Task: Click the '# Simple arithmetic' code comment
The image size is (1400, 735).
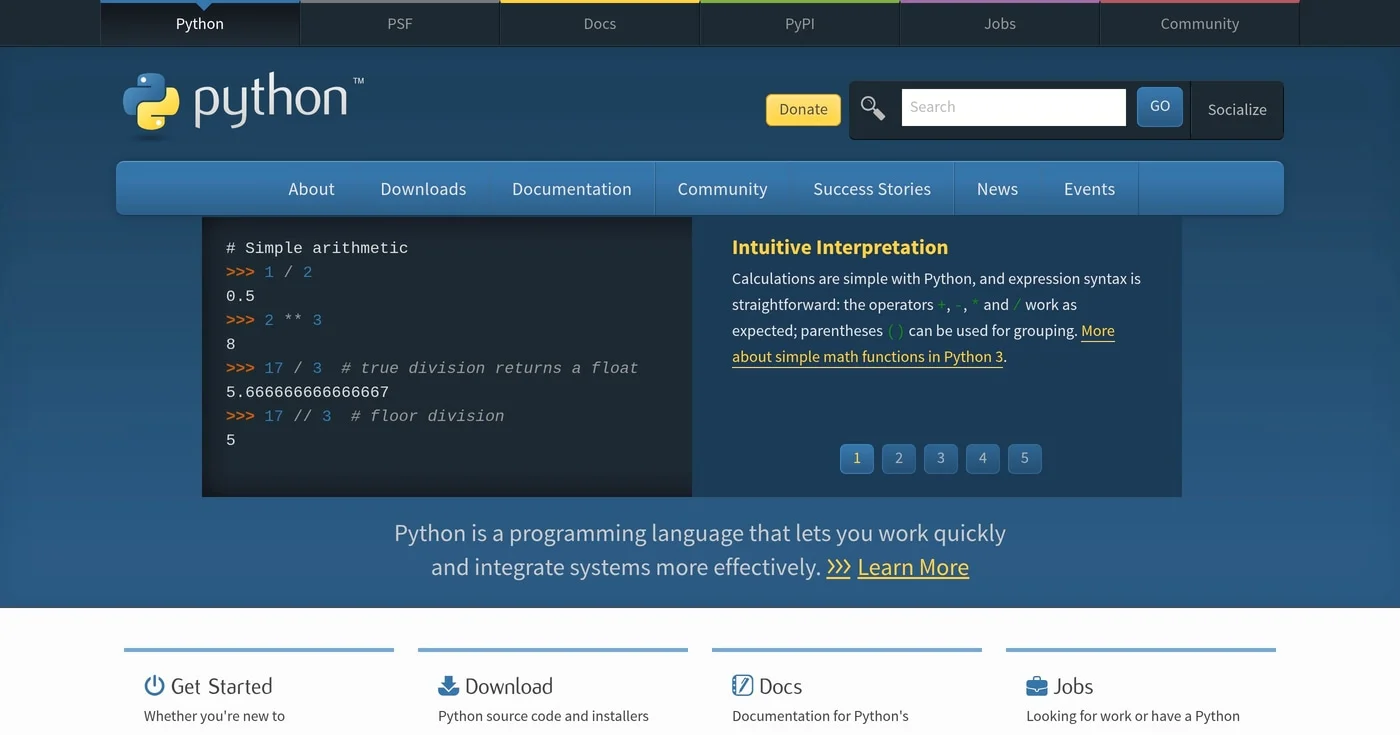Action: (x=317, y=248)
